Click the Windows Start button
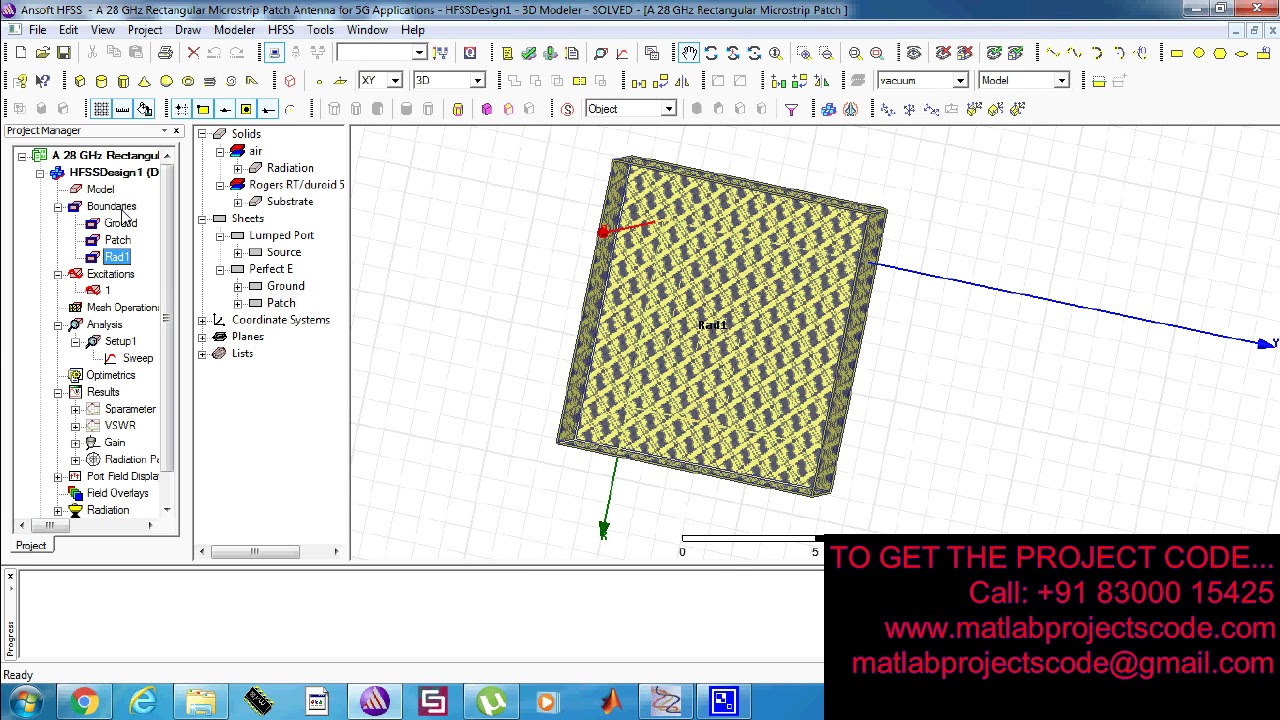The height and width of the screenshot is (720, 1280). click(24, 701)
